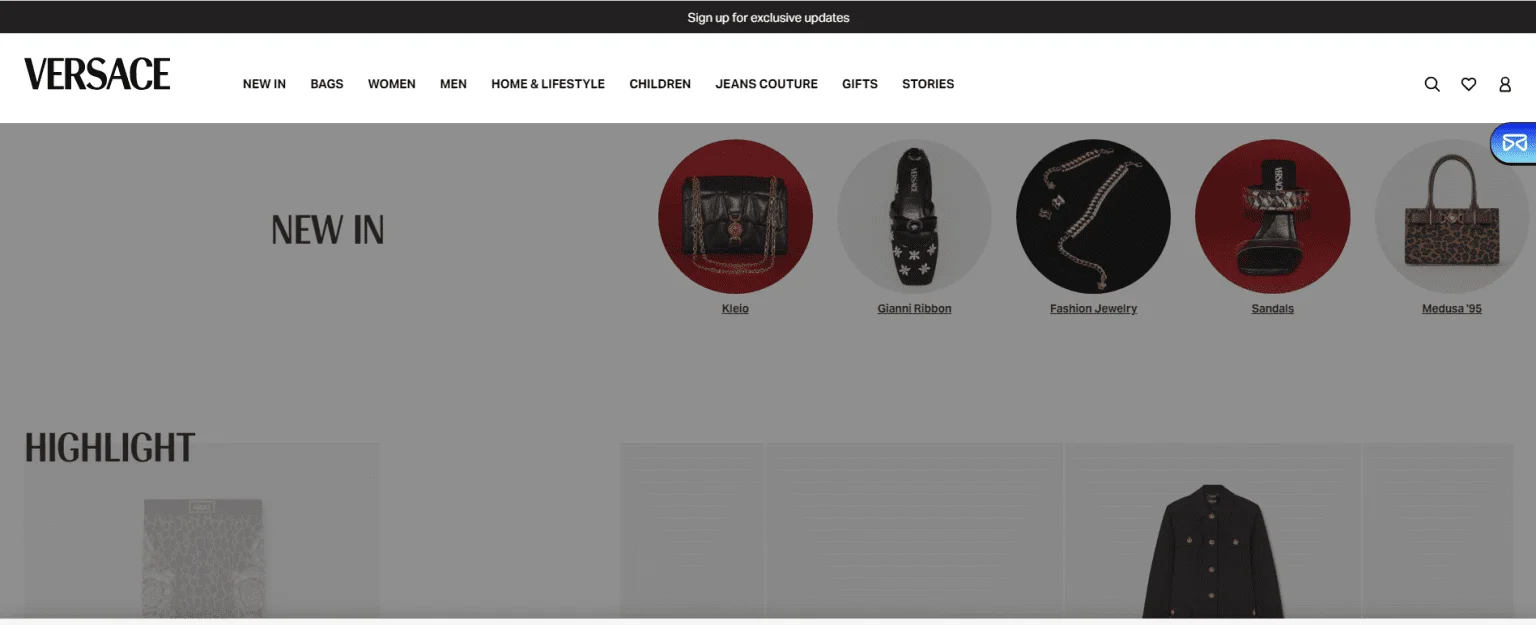The width and height of the screenshot is (1536, 625).
Task: Open the JEANS COUTURE menu
Action: (x=766, y=84)
